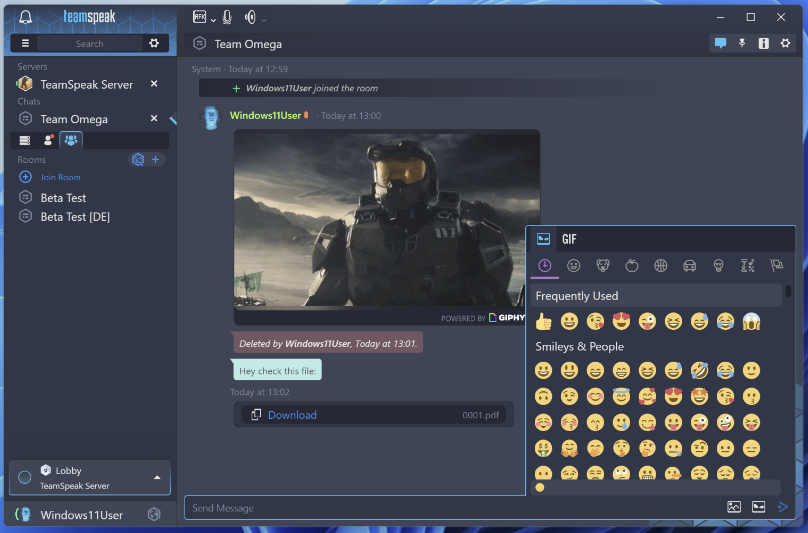Open the Halo GIF image
The width and height of the screenshot is (808, 533).
[x=386, y=219]
